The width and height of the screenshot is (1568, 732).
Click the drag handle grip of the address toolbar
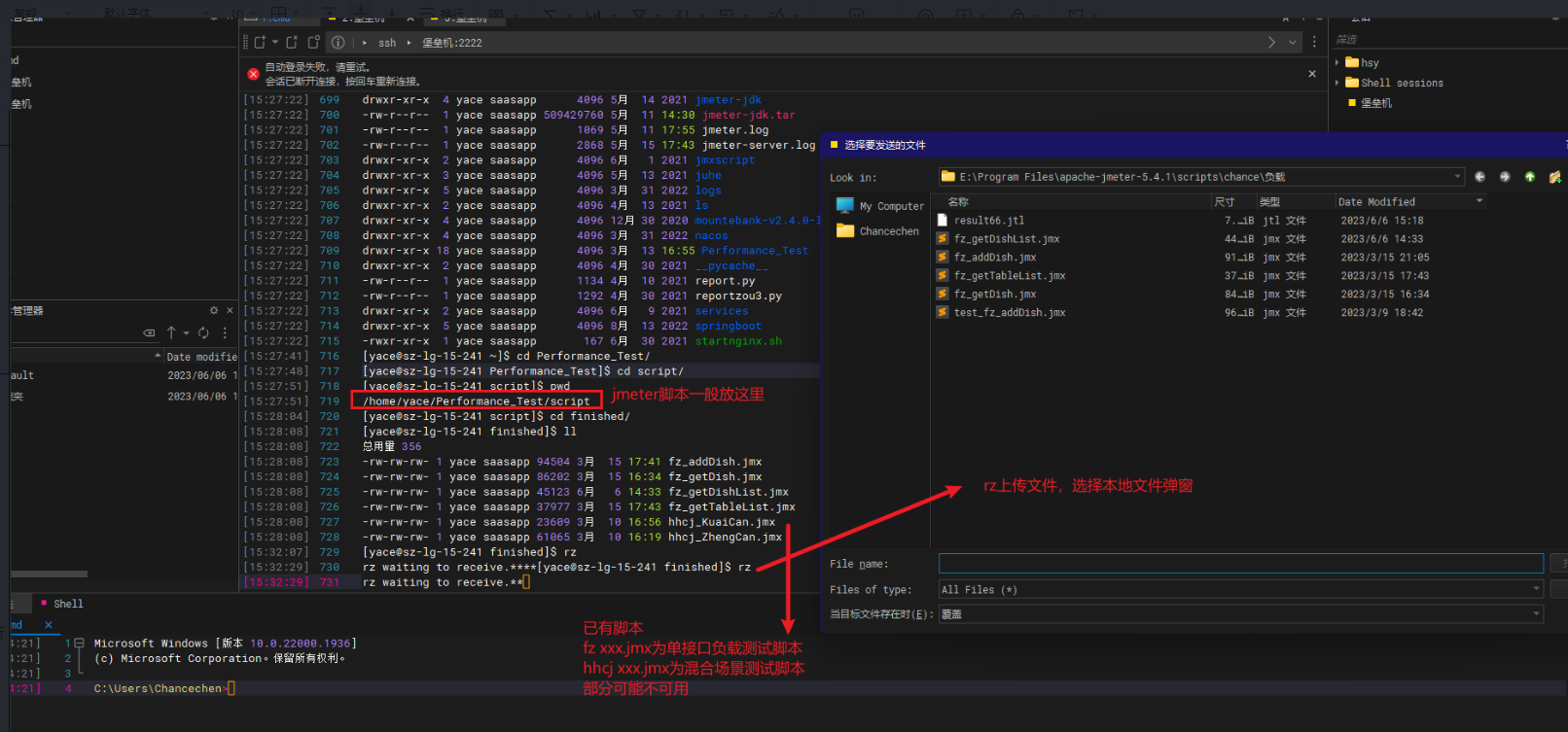[x=245, y=42]
